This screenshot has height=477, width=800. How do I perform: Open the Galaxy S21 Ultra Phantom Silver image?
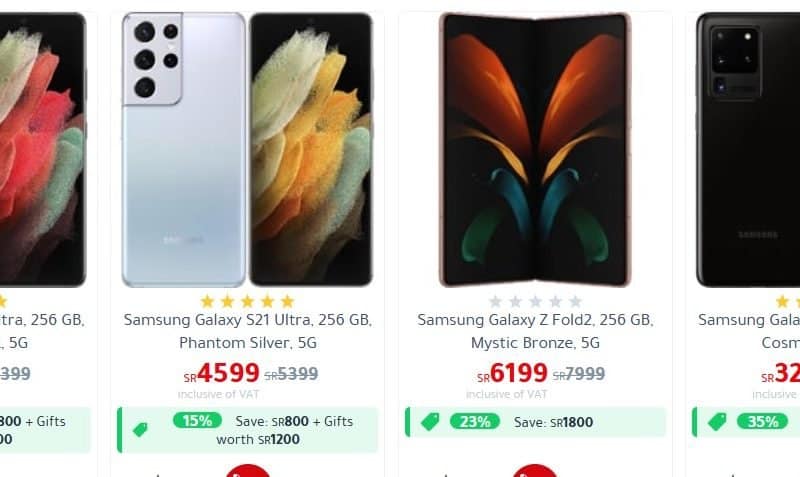click(x=247, y=149)
